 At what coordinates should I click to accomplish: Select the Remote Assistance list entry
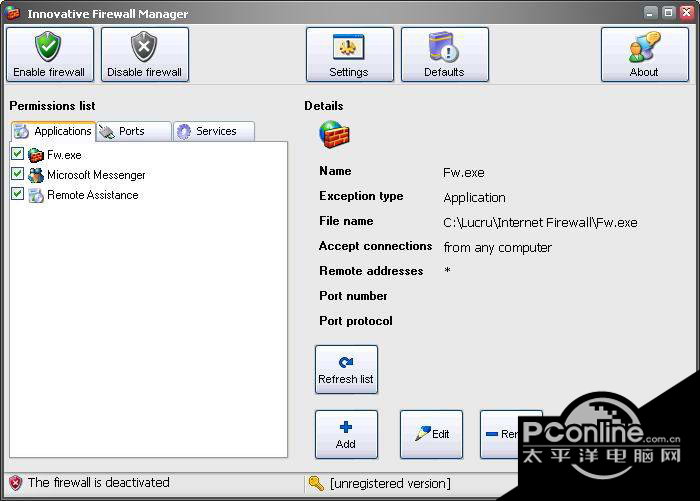[93, 195]
